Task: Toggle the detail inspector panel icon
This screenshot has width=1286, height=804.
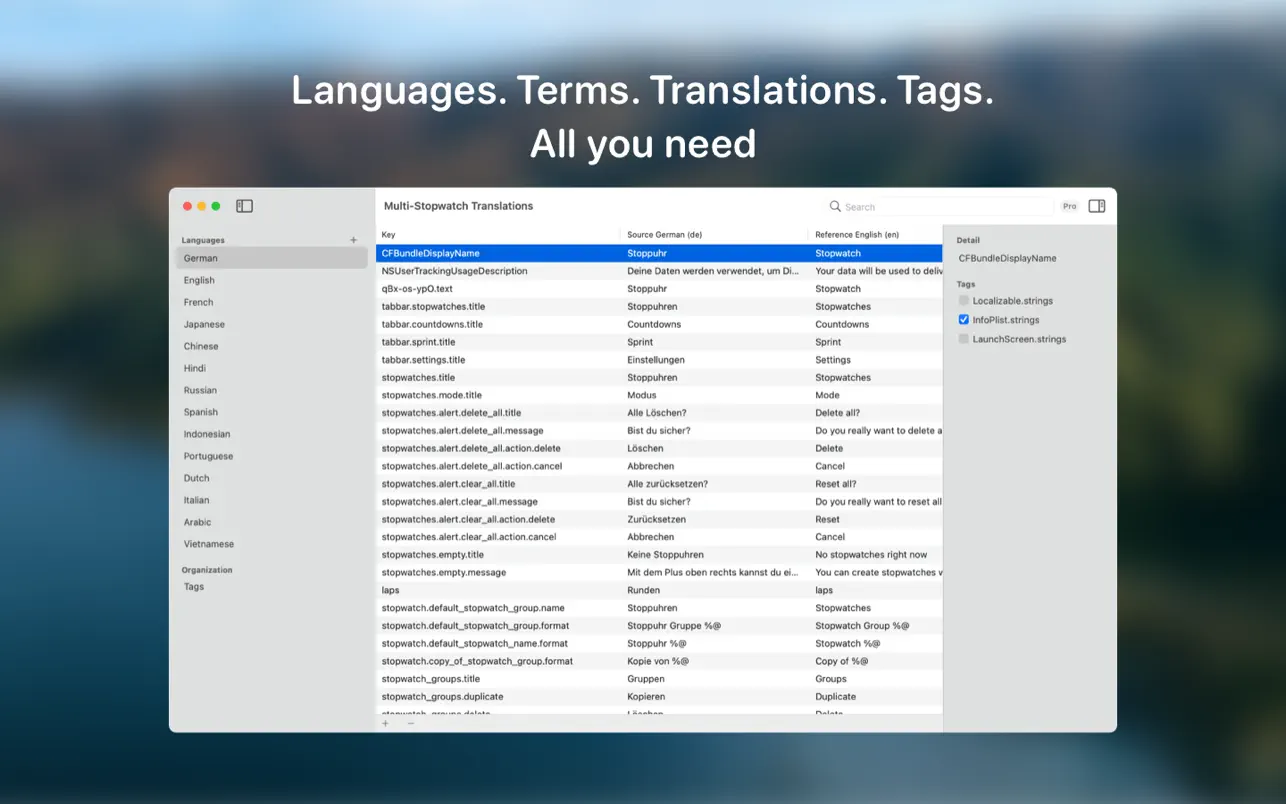Action: pyautogui.click(x=1096, y=205)
